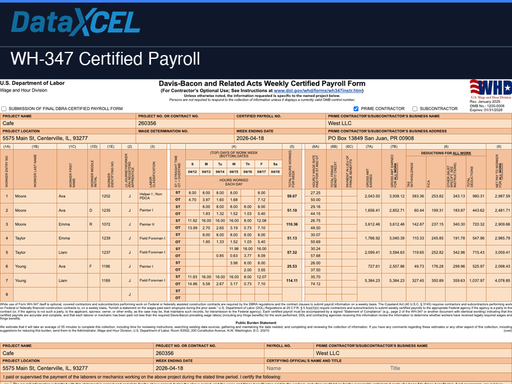This screenshot has width=512, height=384.
Task: Select the 04/16 date cell under Th
Action: click(248, 172)
